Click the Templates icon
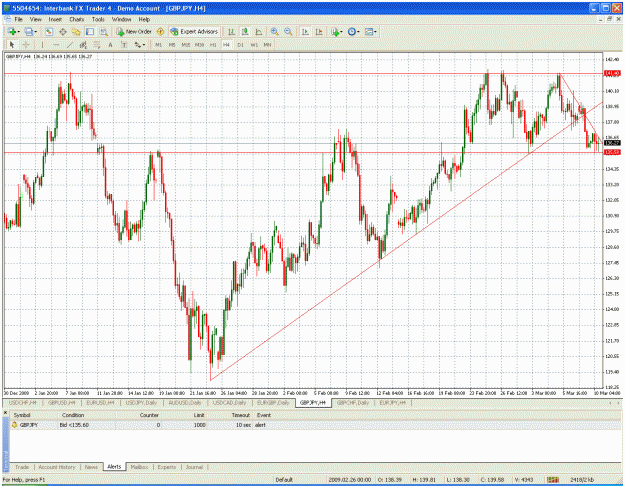This screenshot has width=625, height=486. (x=369, y=31)
